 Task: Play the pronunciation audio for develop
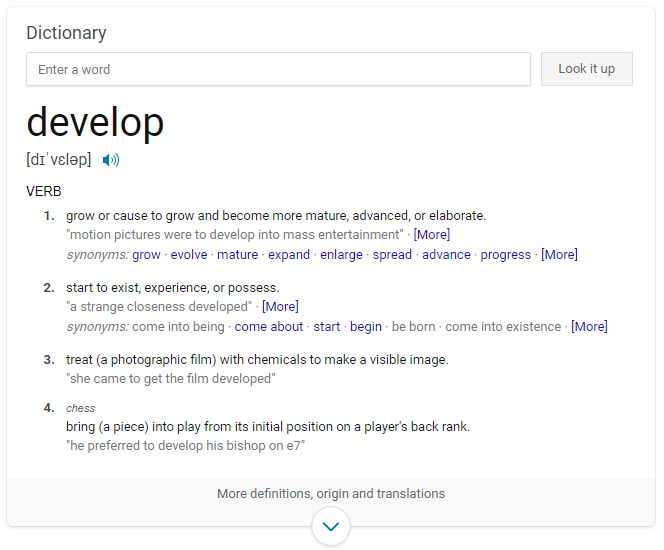click(x=111, y=160)
